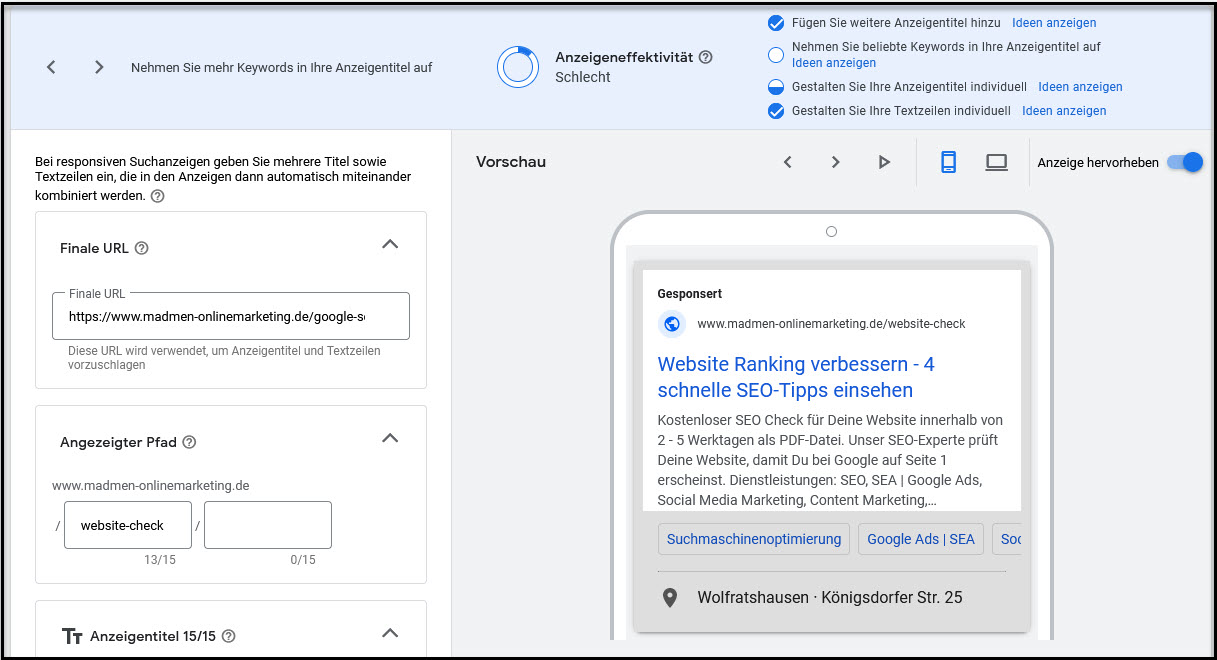Click ad description text 'Kostenloser SEO Check'
1217x660 pixels.
[830, 460]
